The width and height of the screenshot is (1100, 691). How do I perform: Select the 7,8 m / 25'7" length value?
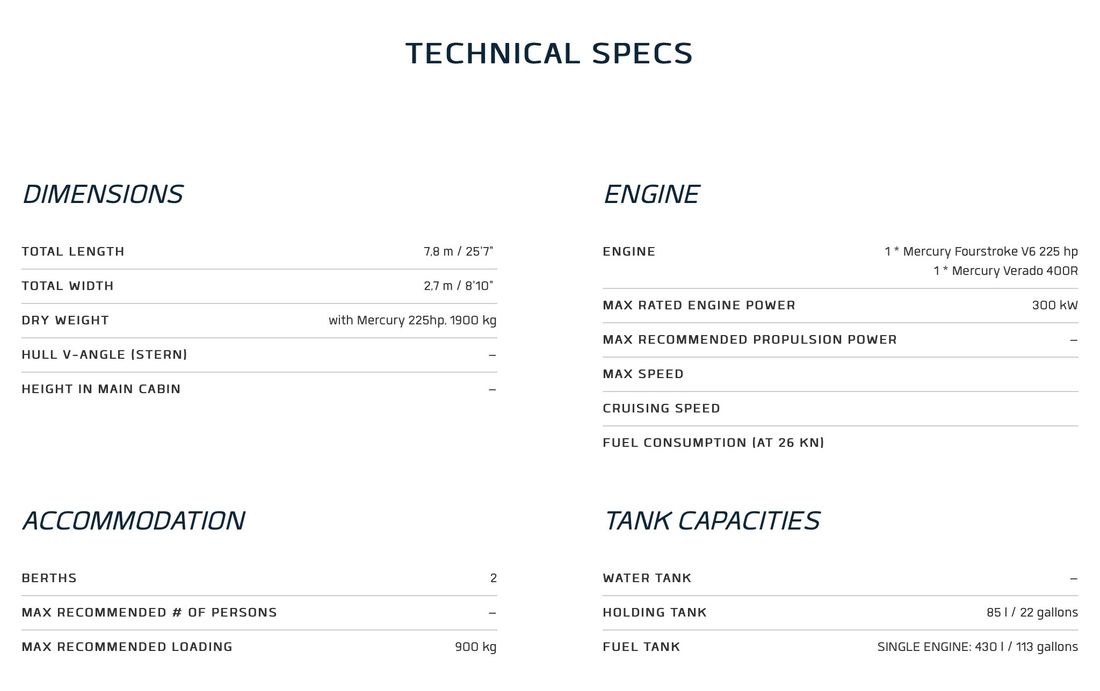pyautogui.click(x=459, y=251)
